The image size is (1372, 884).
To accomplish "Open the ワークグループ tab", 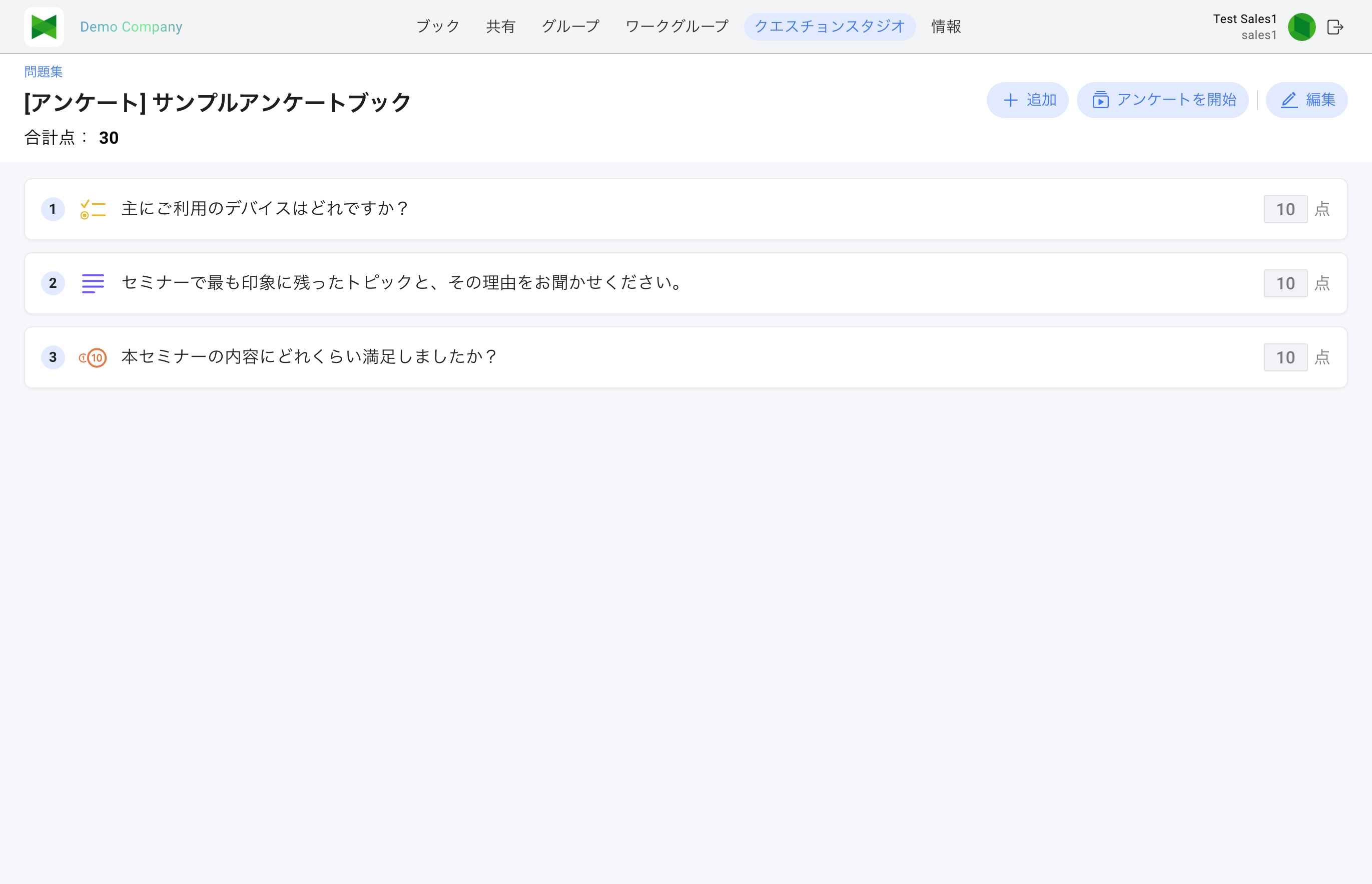I will [677, 27].
